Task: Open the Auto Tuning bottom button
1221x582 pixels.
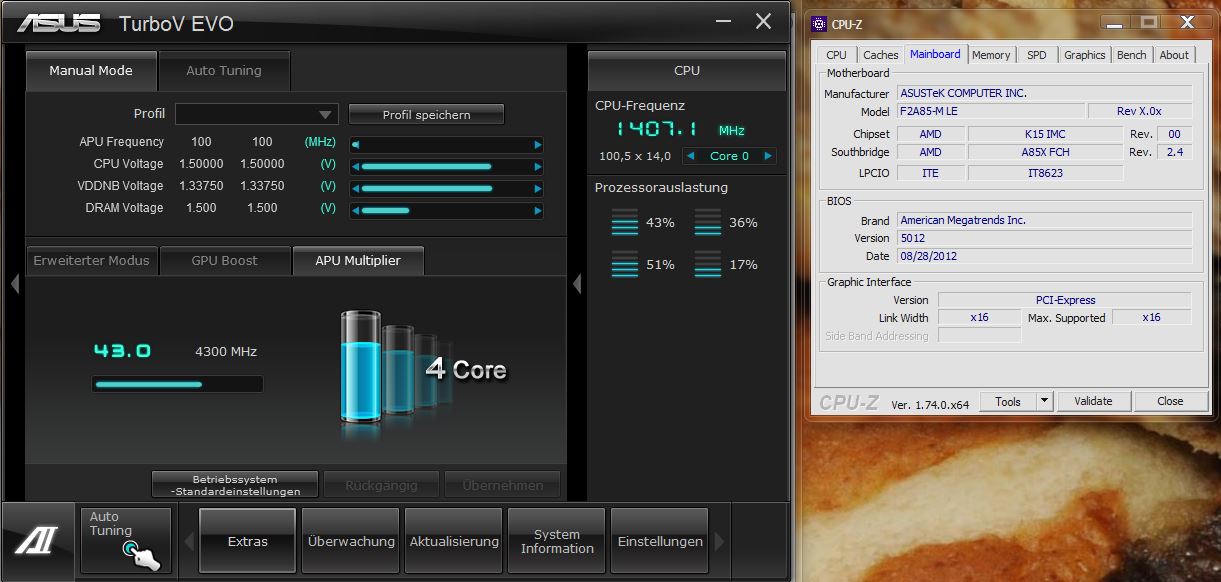Action: (125, 541)
